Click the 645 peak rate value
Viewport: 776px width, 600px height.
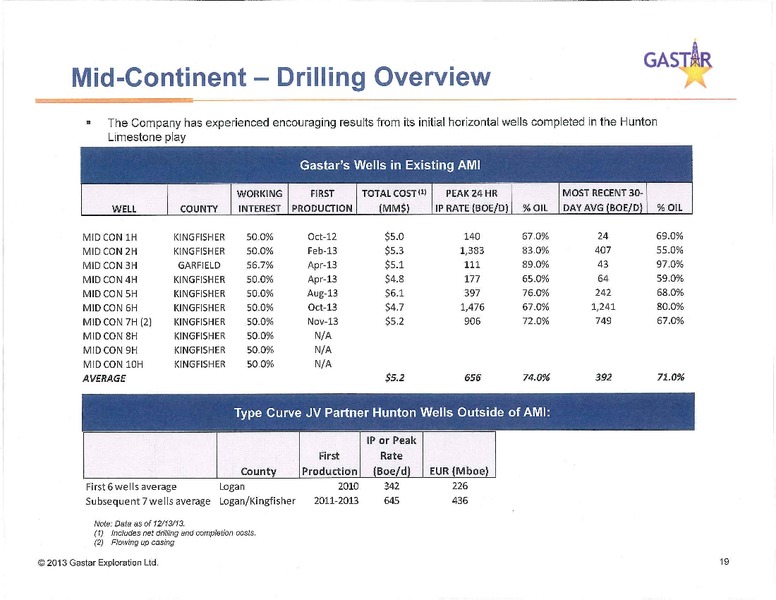pyautogui.click(x=391, y=500)
